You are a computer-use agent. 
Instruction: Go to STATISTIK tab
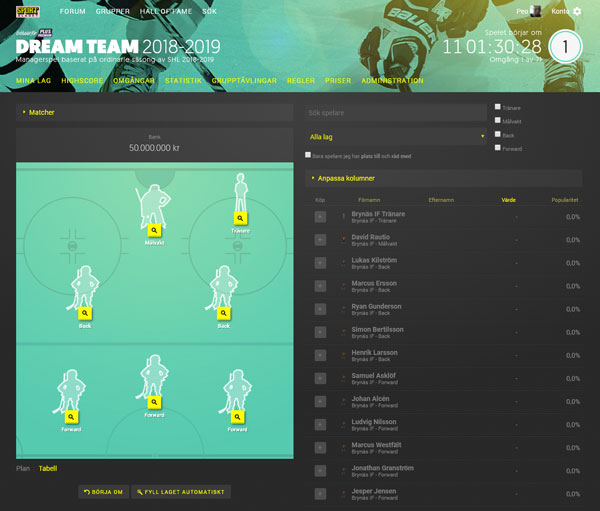point(183,80)
